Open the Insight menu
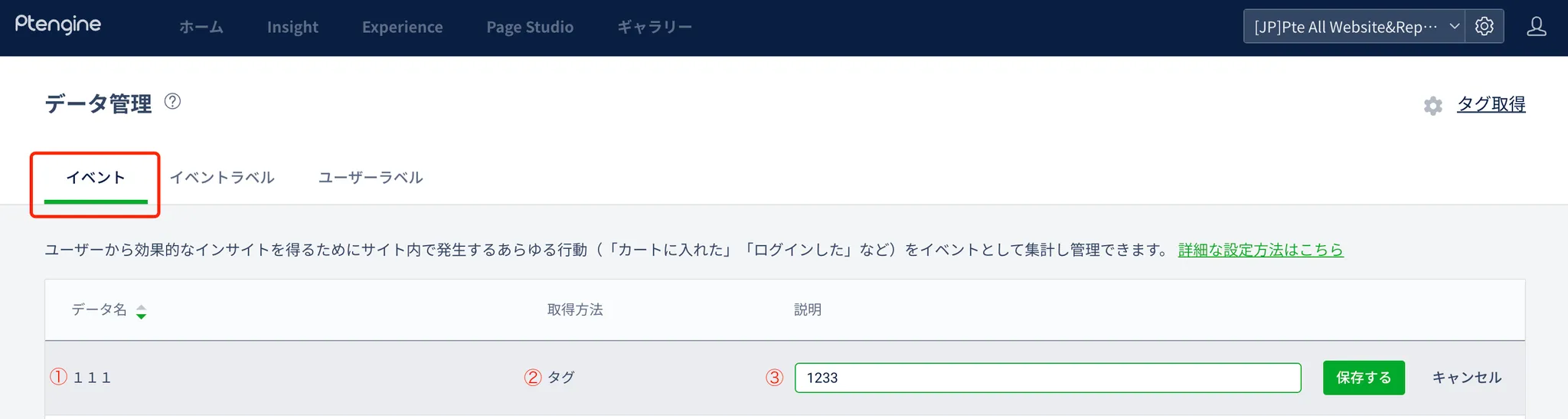 (x=292, y=27)
